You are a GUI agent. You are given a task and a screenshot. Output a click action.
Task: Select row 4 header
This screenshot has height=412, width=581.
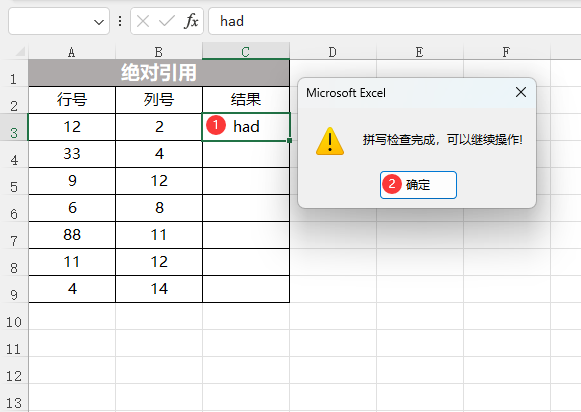click(x=14, y=154)
